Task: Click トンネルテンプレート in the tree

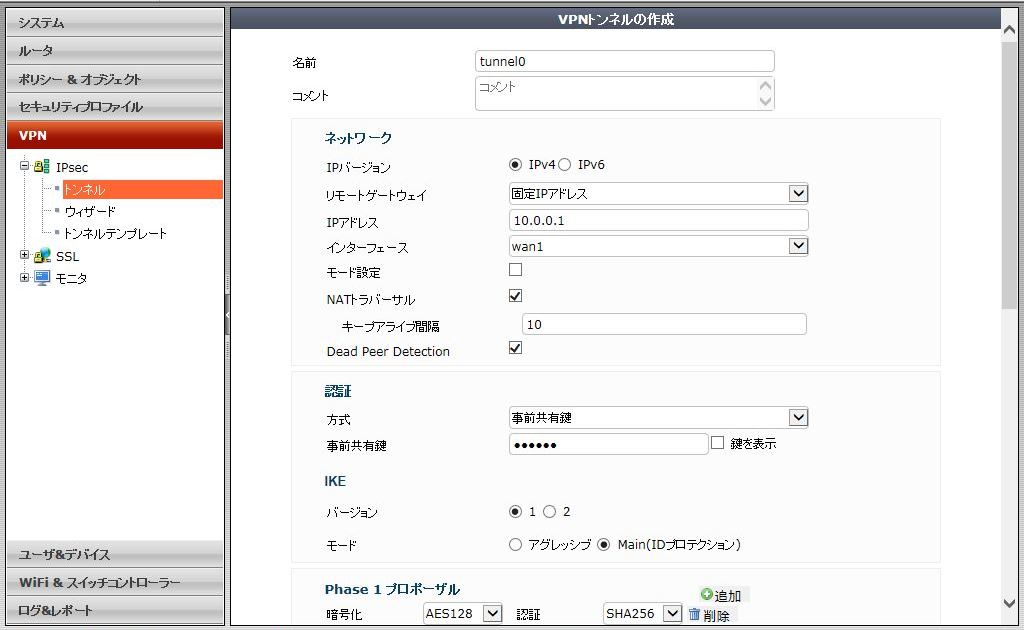Action: click(x=115, y=233)
